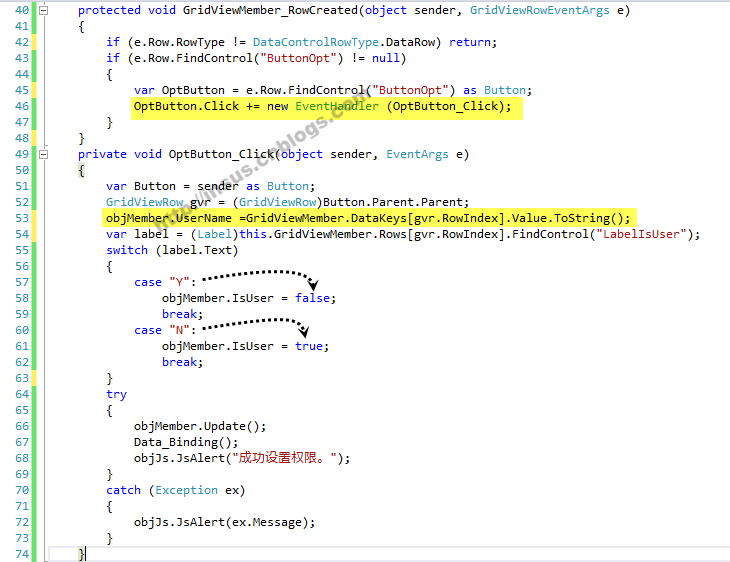Click the true value on line 61
The image size is (730, 562).
tap(309, 346)
